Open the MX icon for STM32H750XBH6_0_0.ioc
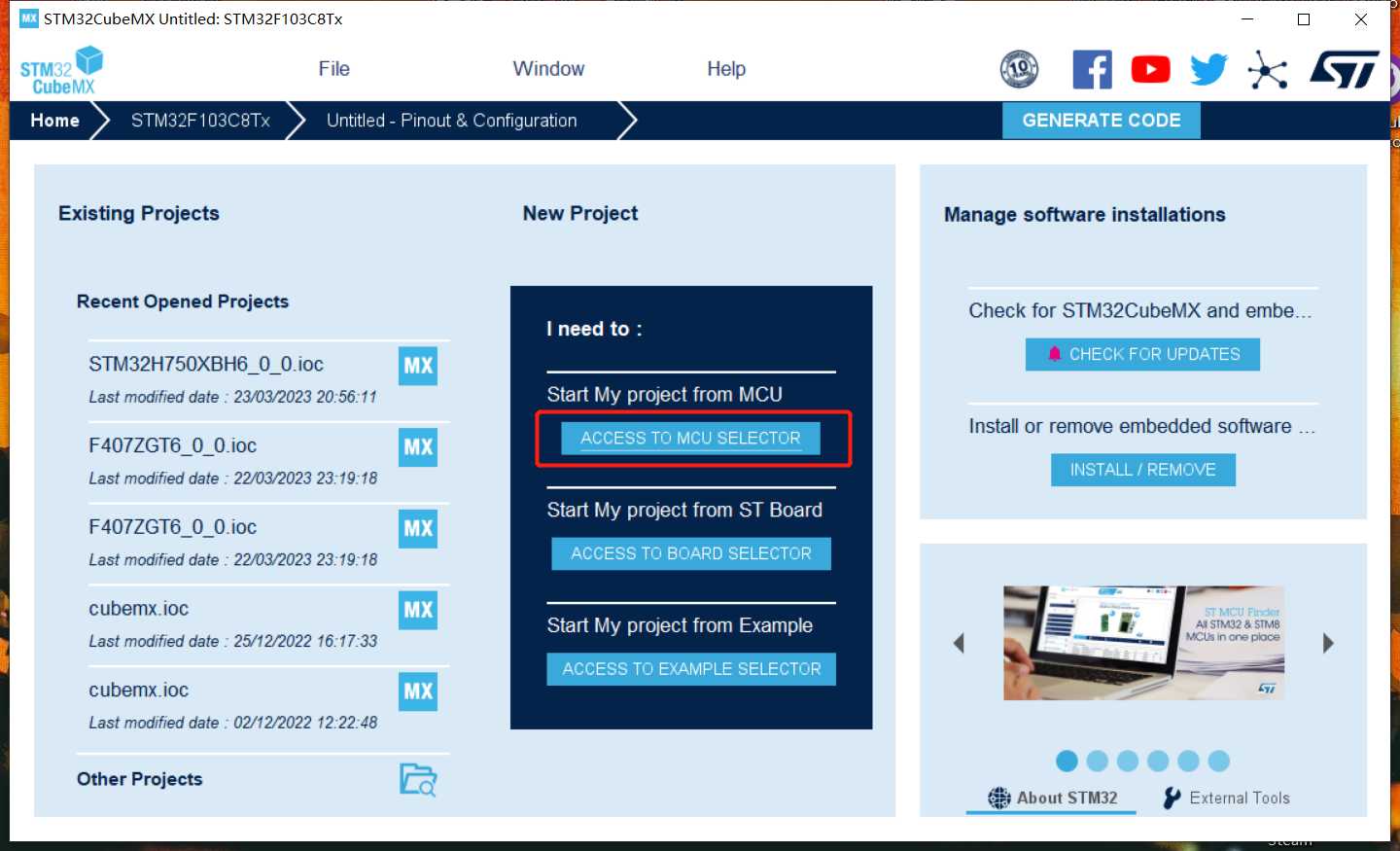The width and height of the screenshot is (1400, 851). pos(418,366)
